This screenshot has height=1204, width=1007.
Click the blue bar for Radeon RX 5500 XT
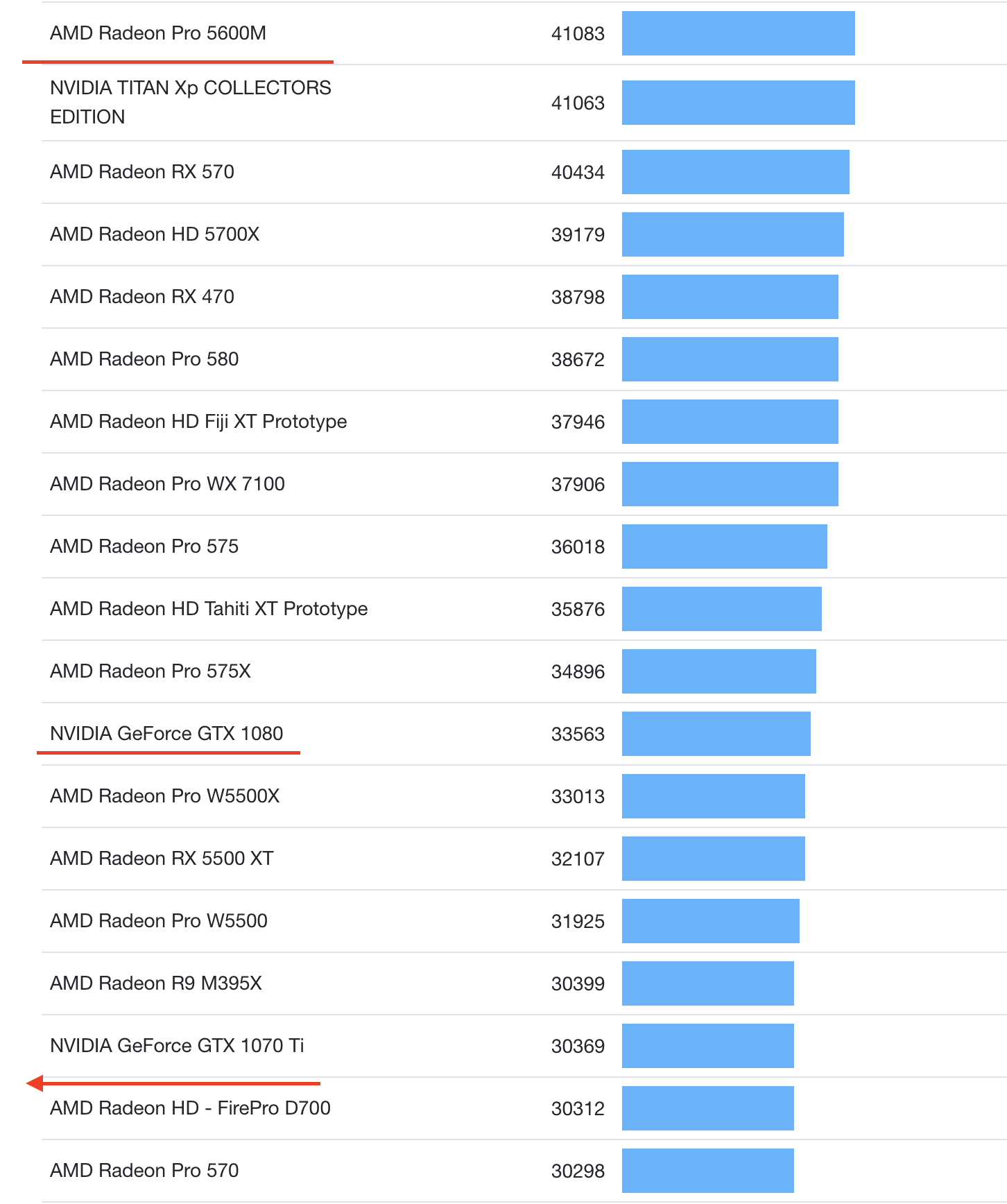tap(714, 859)
